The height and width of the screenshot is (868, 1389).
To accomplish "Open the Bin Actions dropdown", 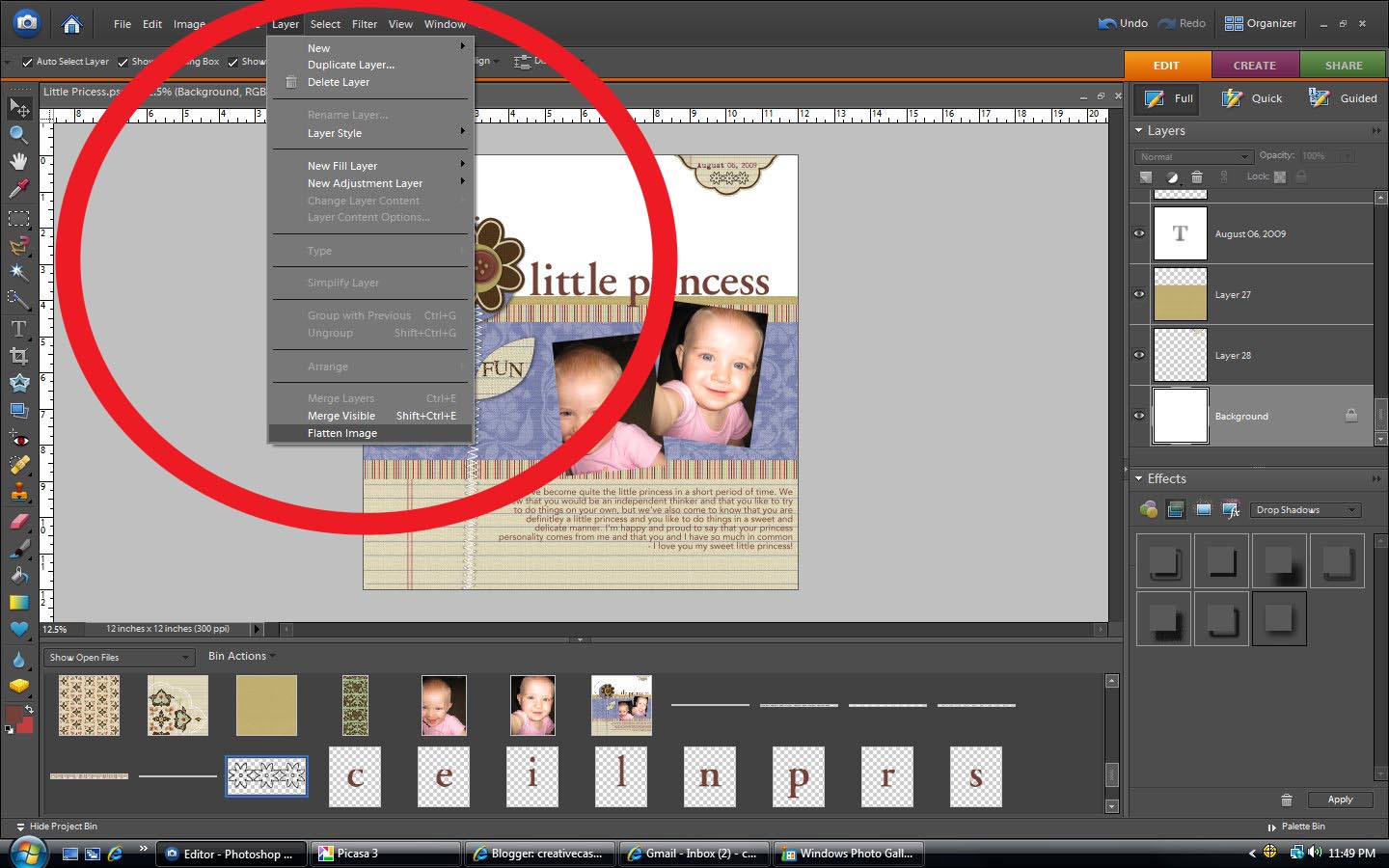I will (x=241, y=656).
